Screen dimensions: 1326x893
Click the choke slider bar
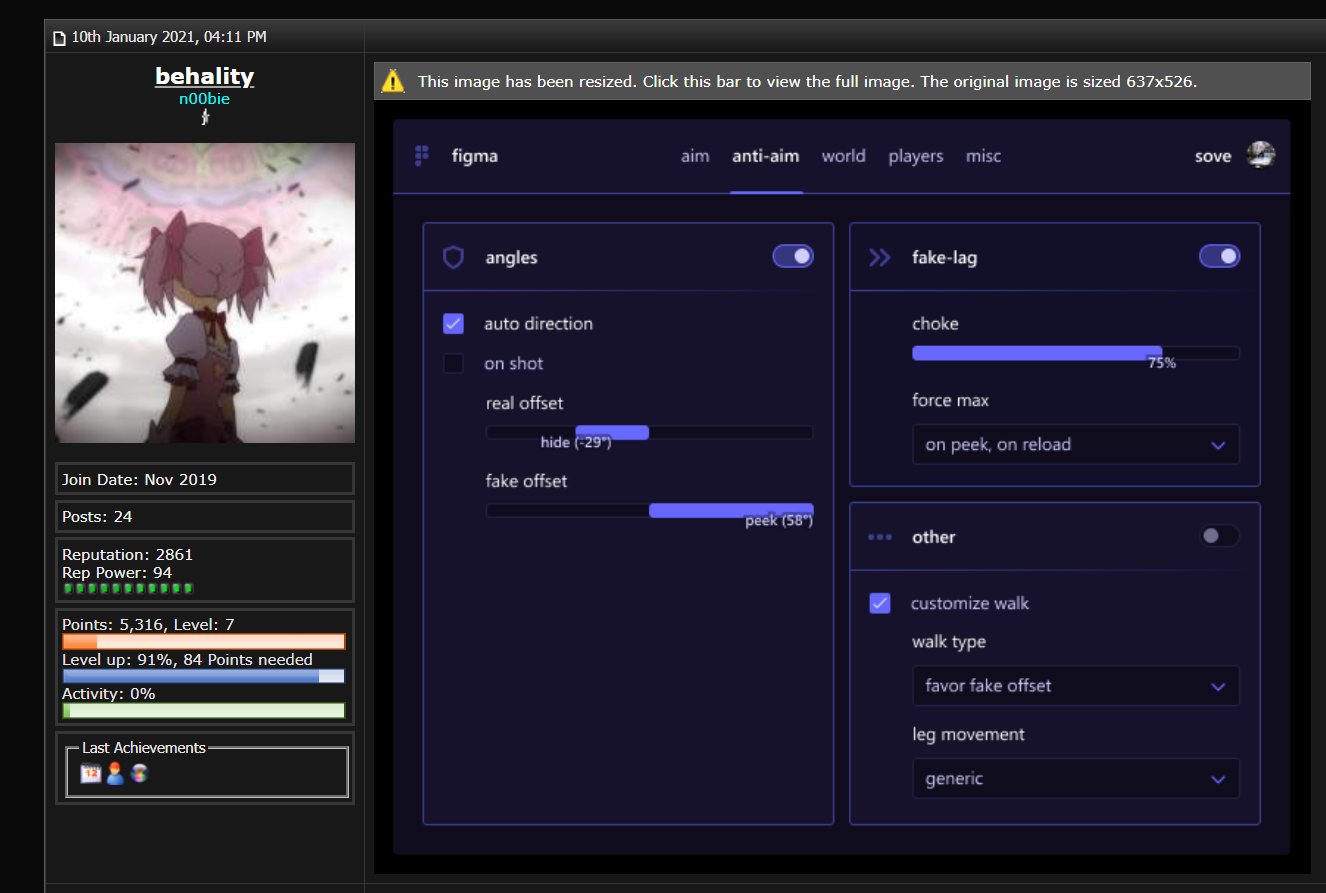coord(1076,353)
